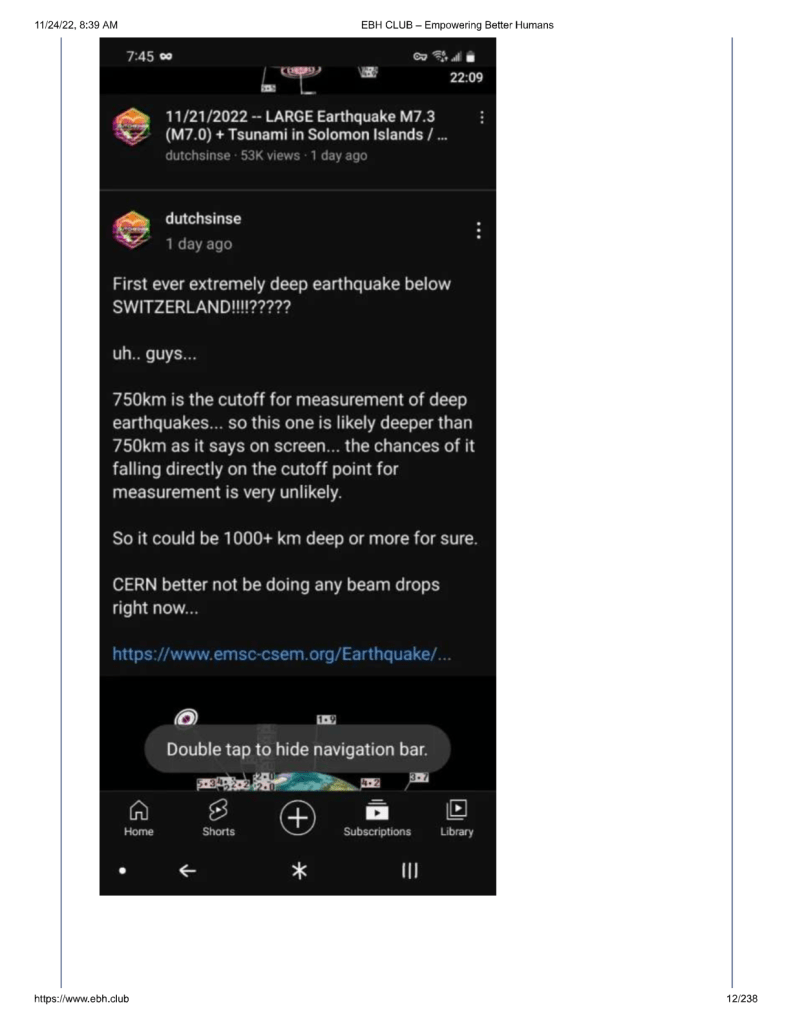Tap the small dot in the navigation bar
Viewport: 791px width, 1023px height.
pos(122,871)
